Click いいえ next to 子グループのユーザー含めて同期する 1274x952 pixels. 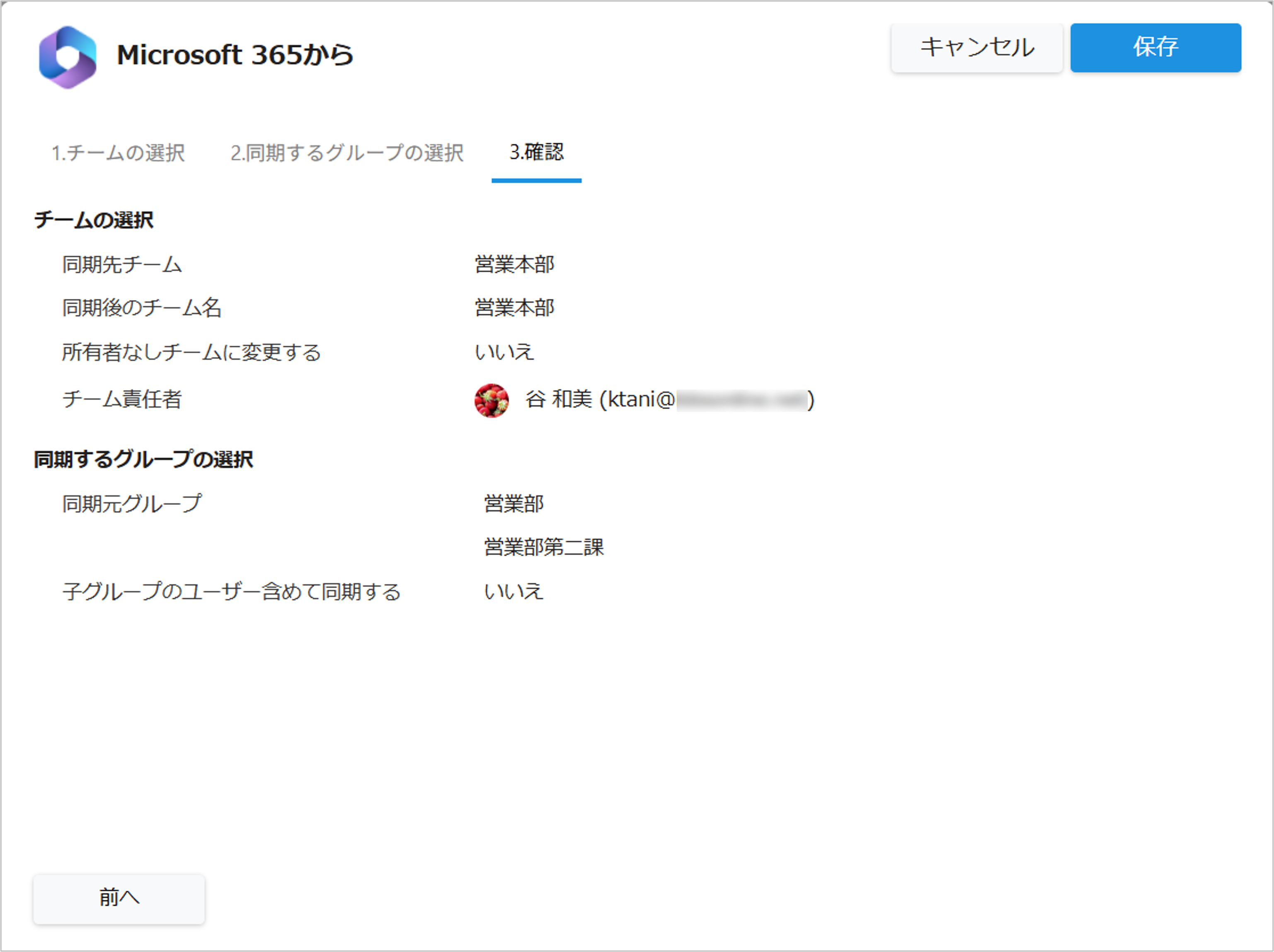click(x=513, y=591)
